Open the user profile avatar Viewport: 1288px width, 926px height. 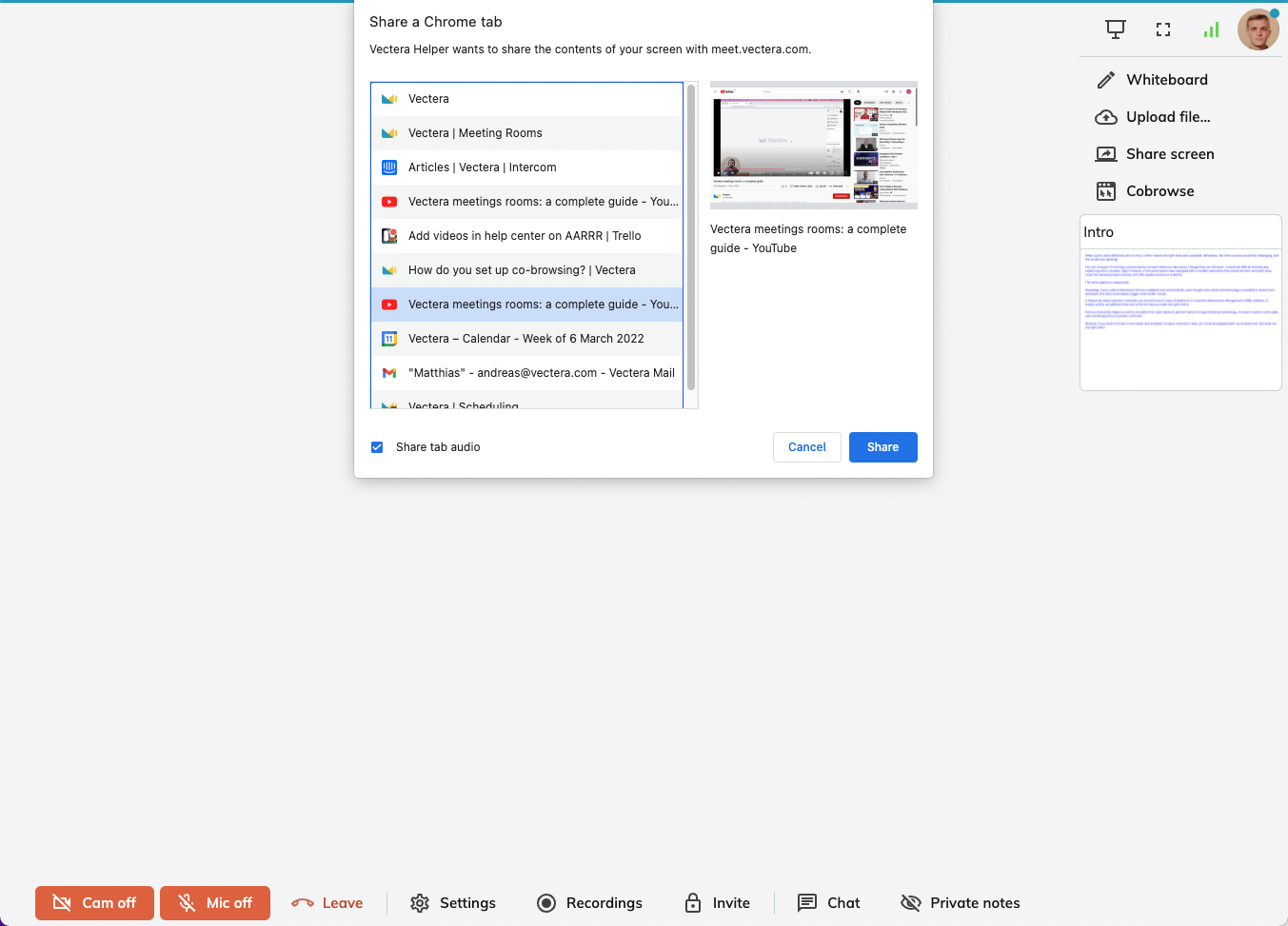click(x=1258, y=30)
